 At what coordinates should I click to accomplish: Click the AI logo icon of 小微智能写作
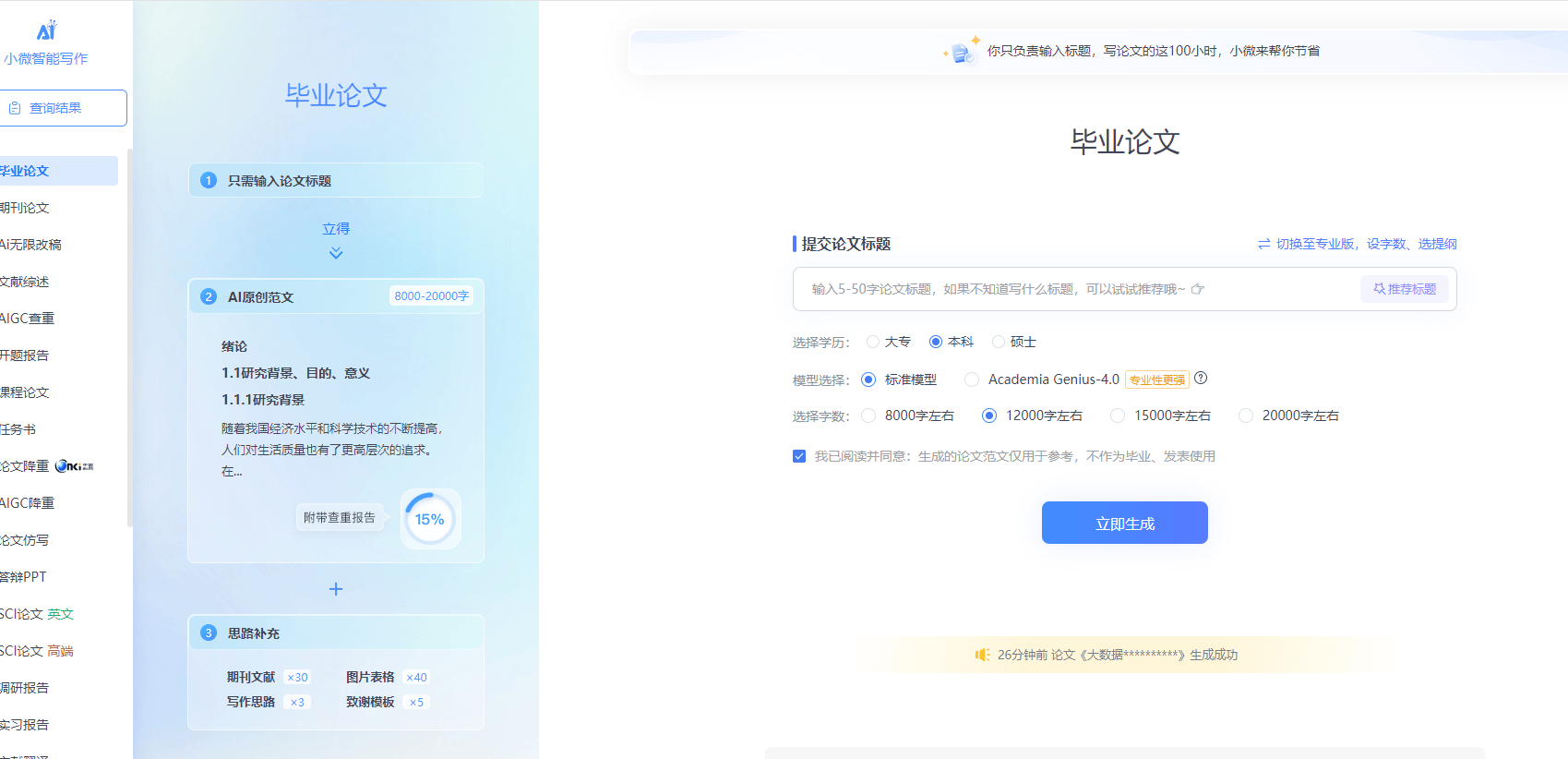point(46,30)
